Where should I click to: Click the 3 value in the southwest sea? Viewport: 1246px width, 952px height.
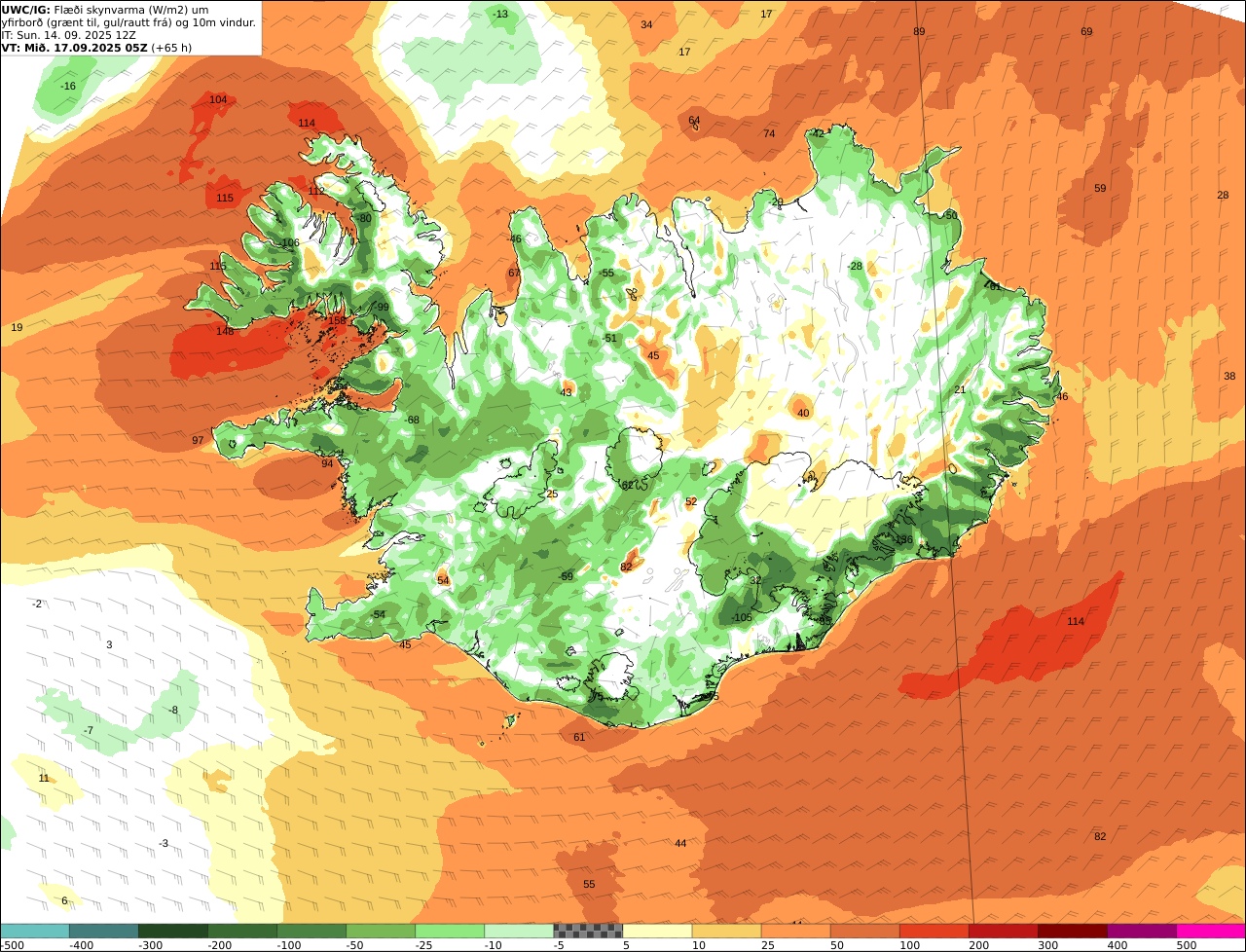coord(109,645)
